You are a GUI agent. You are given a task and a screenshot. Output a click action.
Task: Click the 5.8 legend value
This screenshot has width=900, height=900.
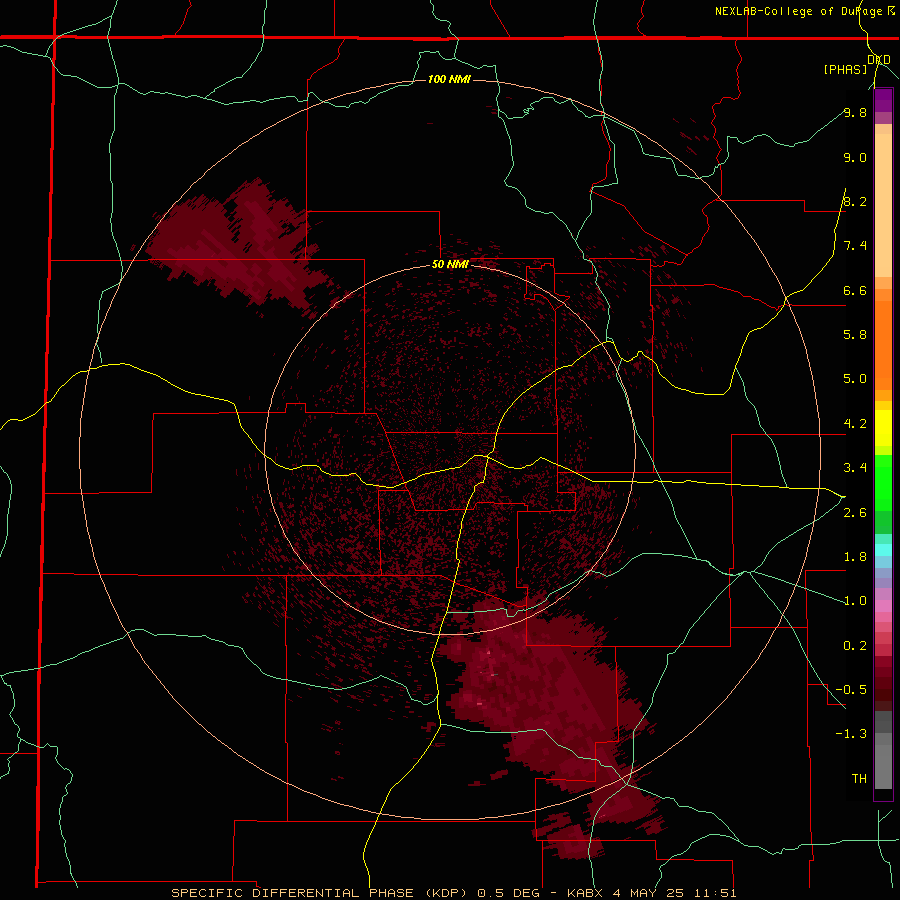[855, 335]
